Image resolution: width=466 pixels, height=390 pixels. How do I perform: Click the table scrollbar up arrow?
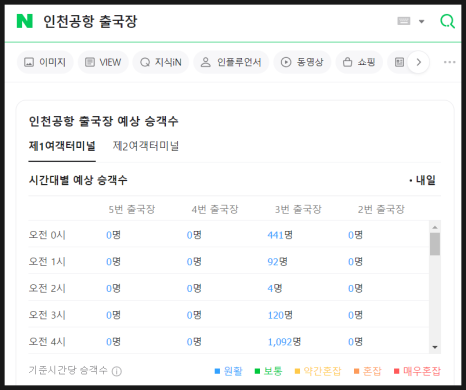(435, 227)
